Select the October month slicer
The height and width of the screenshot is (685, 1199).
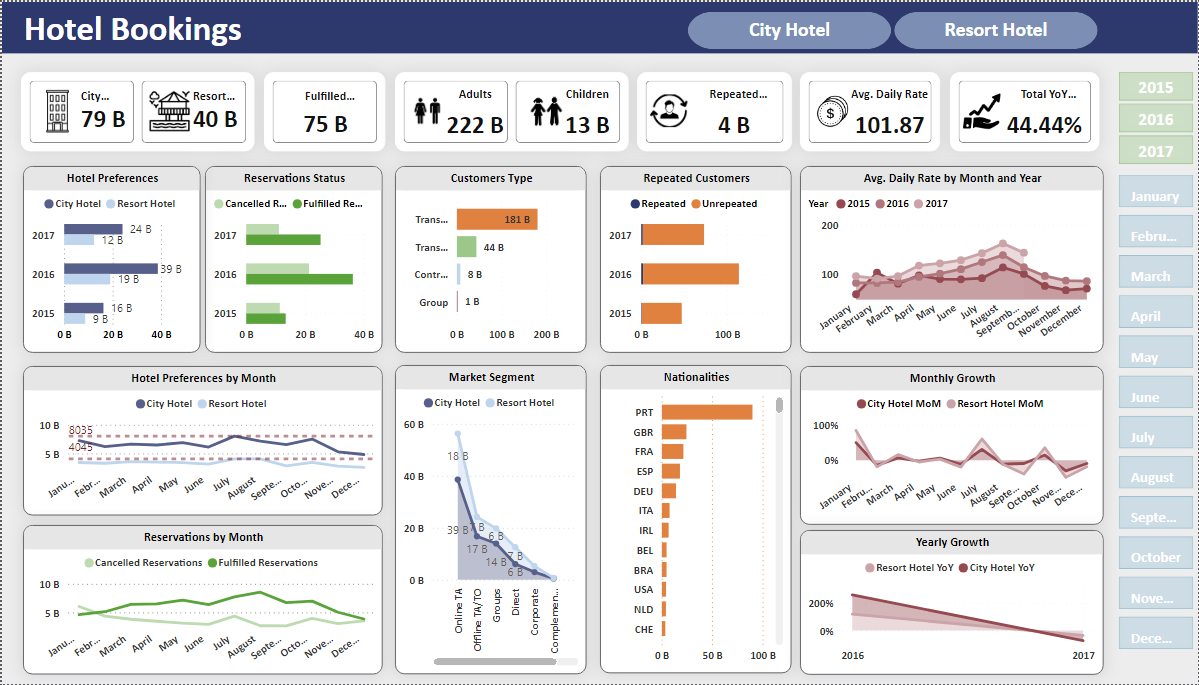tap(1155, 552)
